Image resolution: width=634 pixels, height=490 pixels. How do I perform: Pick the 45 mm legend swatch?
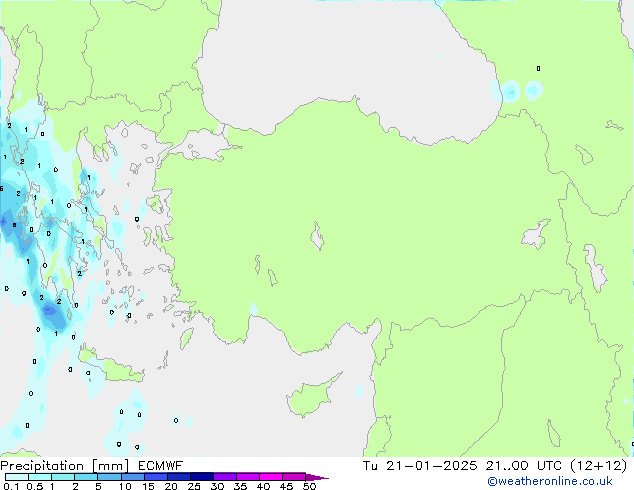294,477
